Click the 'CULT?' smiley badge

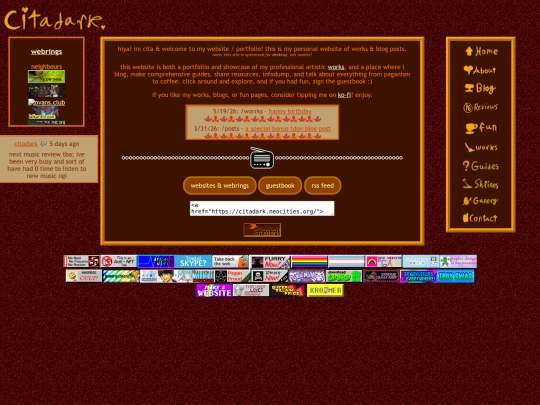(84, 276)
